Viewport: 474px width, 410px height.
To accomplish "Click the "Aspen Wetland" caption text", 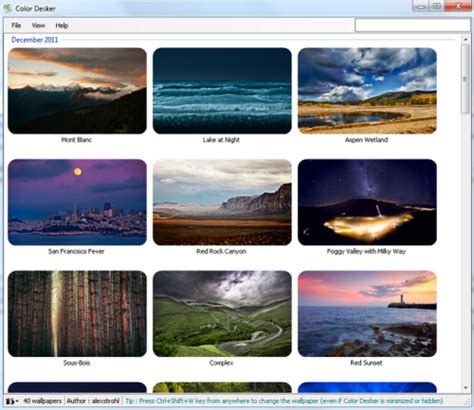I will click(366, 140).
